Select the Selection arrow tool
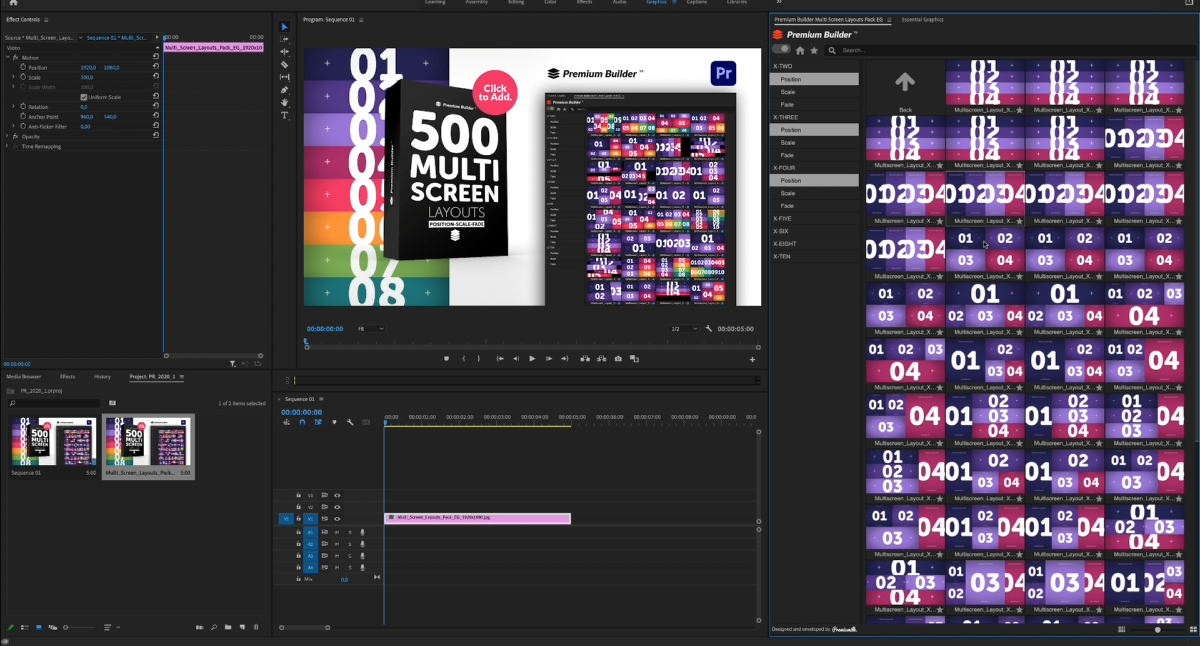The image size is (1200, 646). 284,27
